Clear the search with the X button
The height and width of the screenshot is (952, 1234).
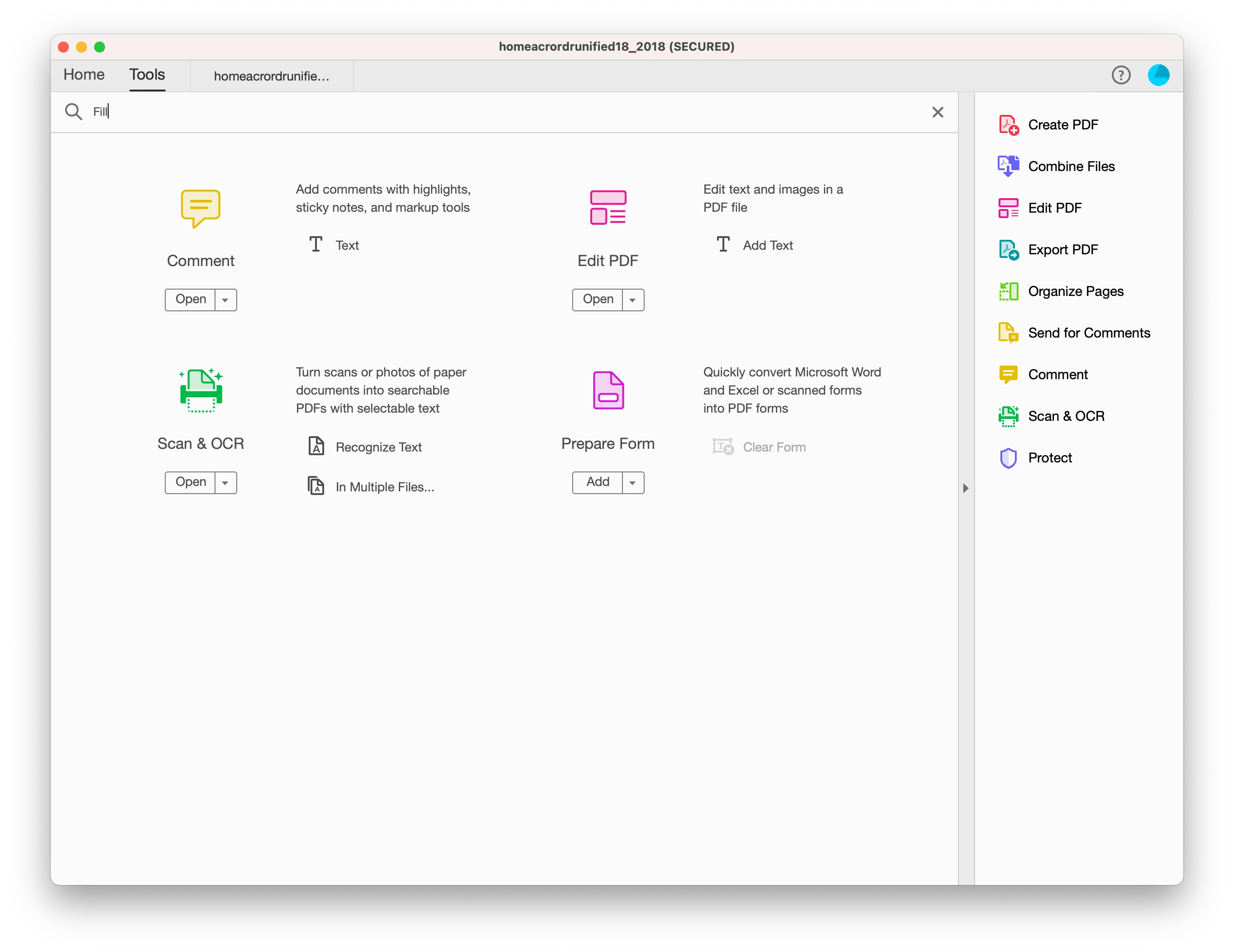pos(937,112)
